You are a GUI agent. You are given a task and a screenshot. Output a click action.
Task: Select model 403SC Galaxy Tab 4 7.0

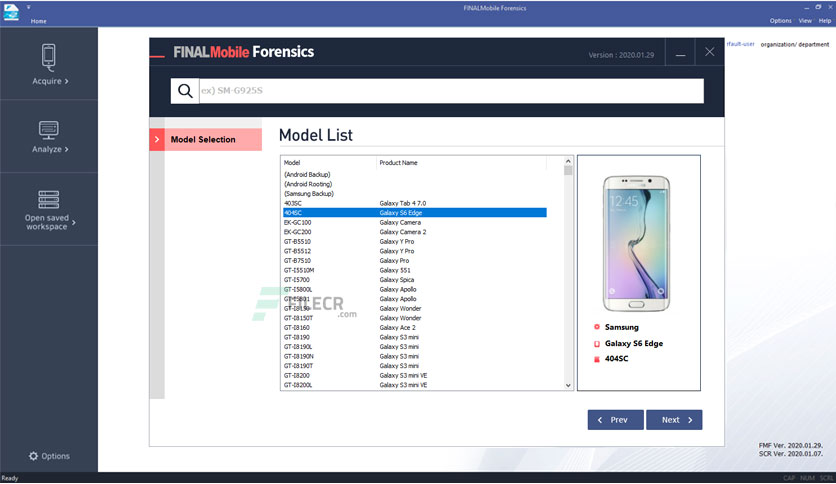click(415, 204)
